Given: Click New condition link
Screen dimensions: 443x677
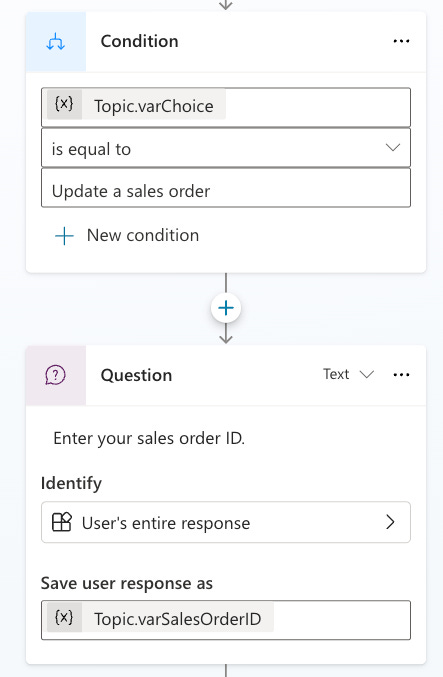Looking at the screenshot, I should pyautogui.click(x=143, y=235).
